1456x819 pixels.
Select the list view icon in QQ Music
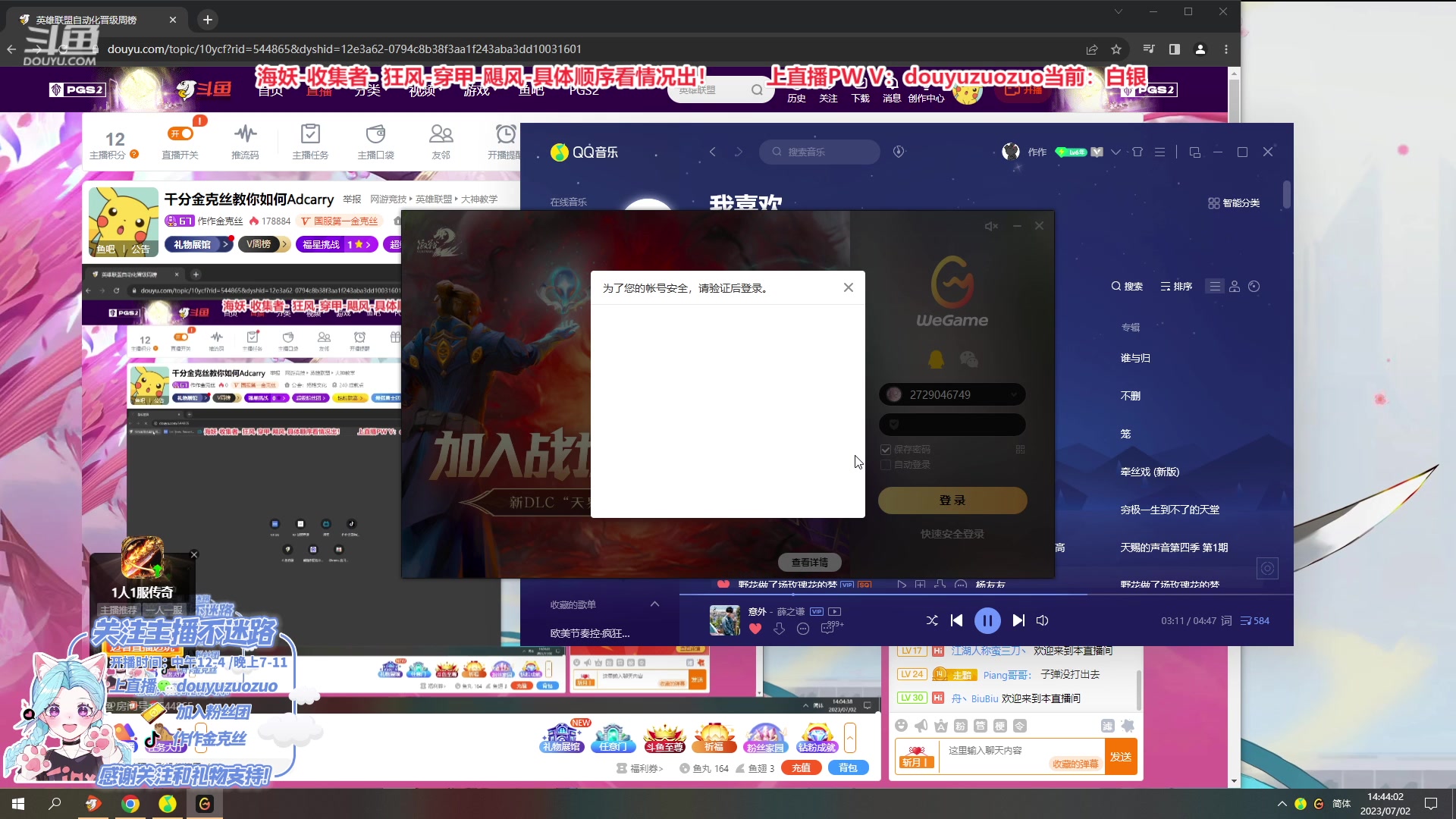[1216, 287]
